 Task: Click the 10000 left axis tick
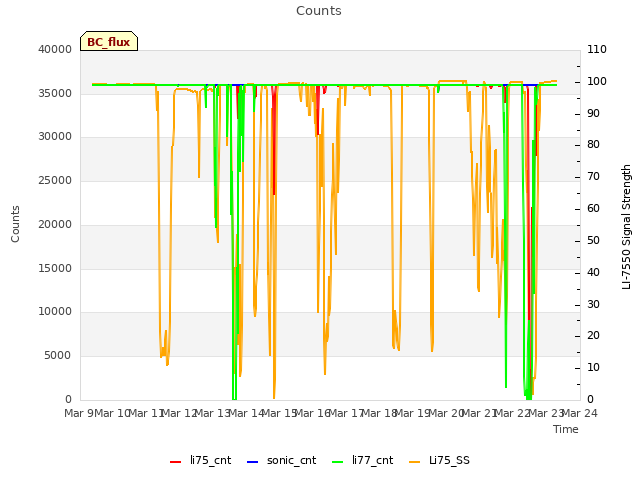(x=55, y=312)
